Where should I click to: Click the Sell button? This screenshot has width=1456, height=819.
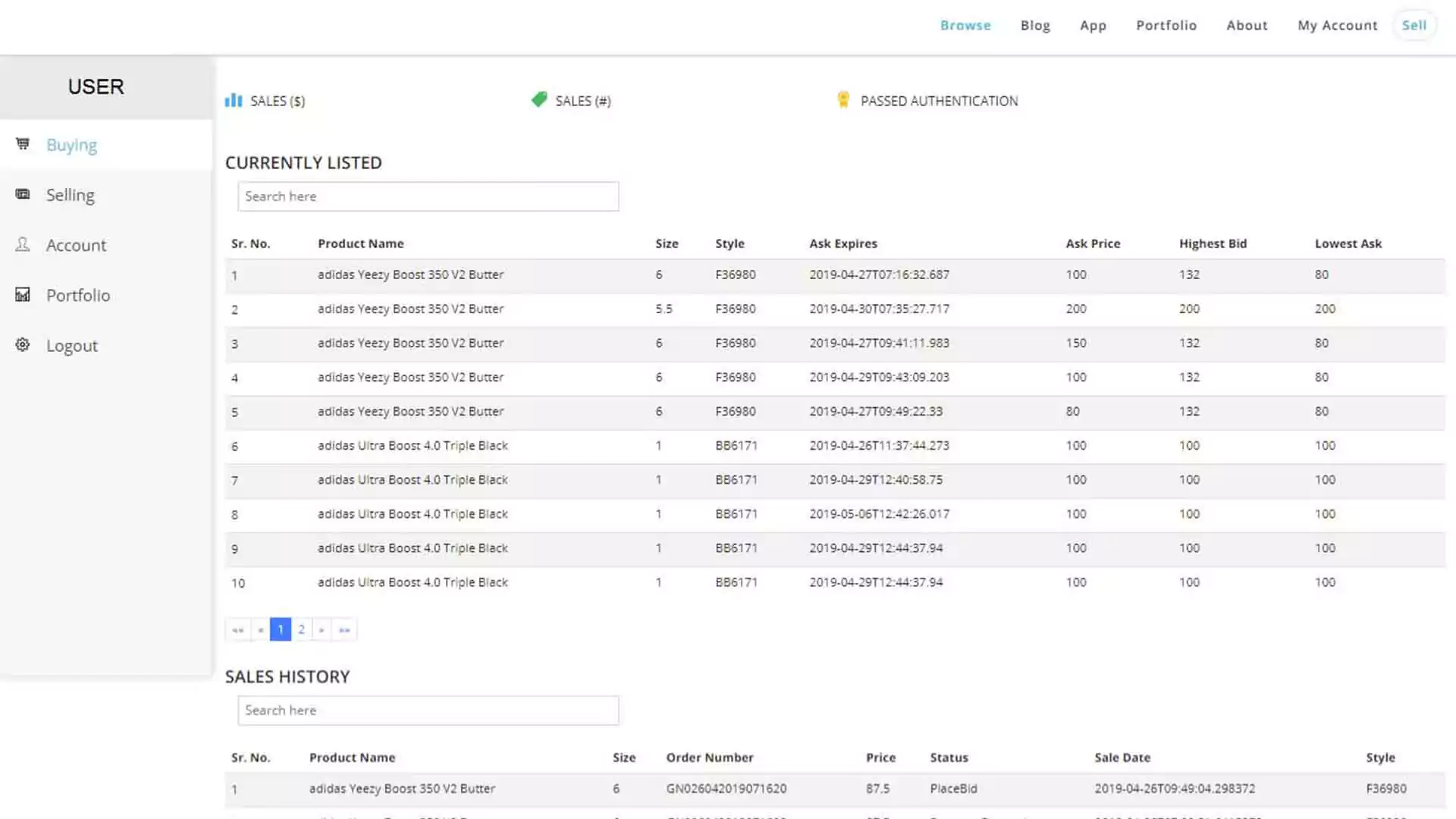(1414, 25)
